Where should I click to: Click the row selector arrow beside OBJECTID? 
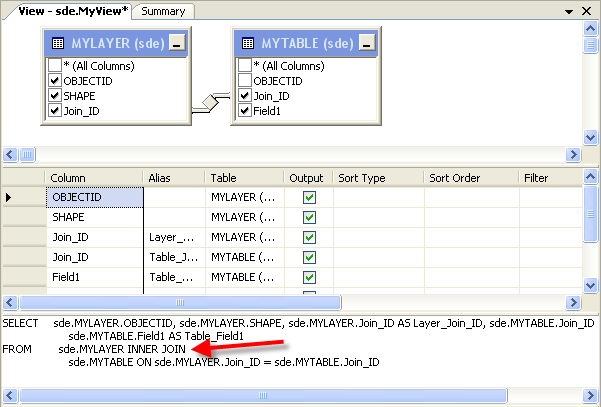tap(8, 197)
